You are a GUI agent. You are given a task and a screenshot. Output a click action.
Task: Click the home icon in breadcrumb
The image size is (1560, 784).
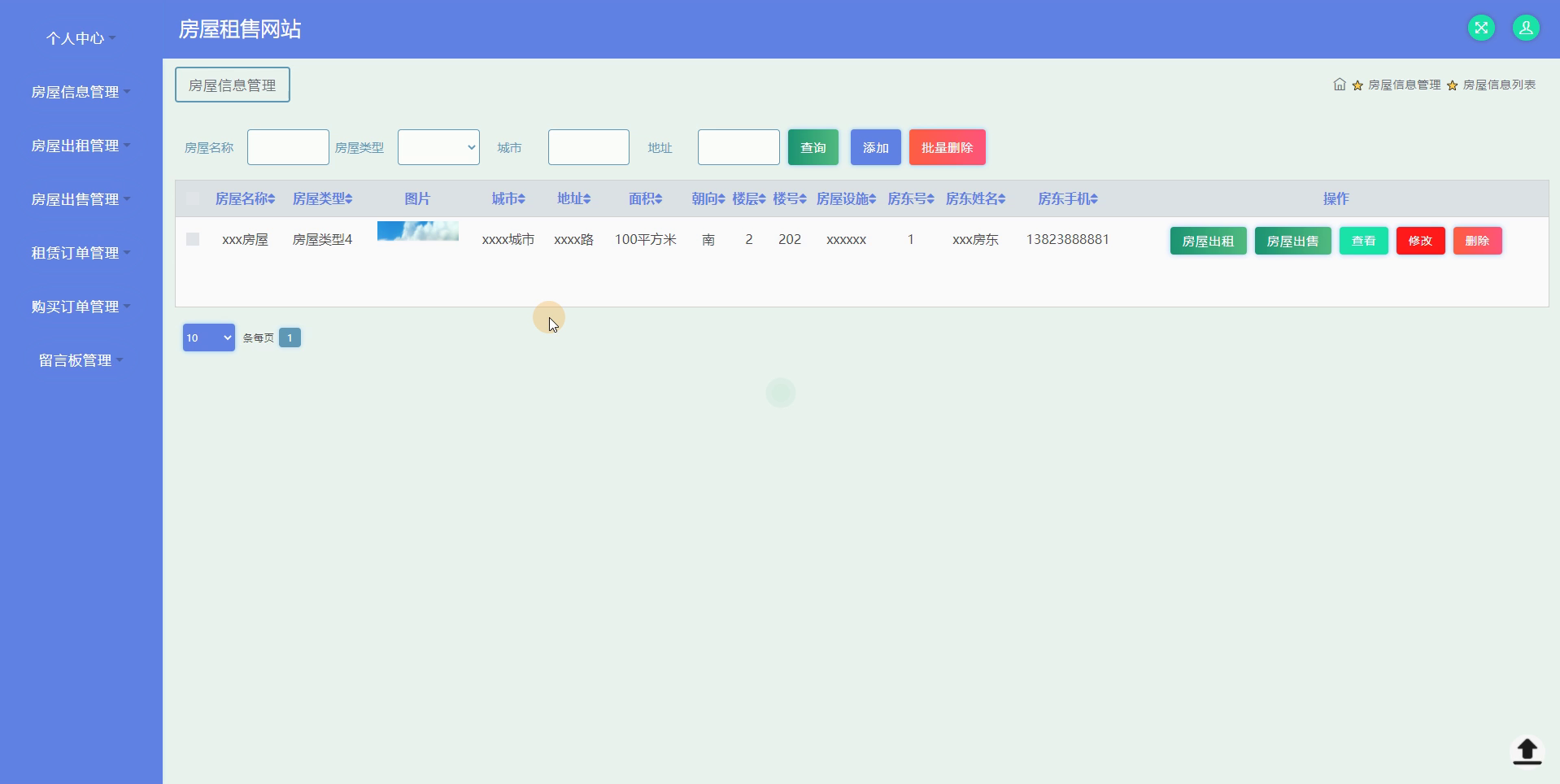(1340, 85)
